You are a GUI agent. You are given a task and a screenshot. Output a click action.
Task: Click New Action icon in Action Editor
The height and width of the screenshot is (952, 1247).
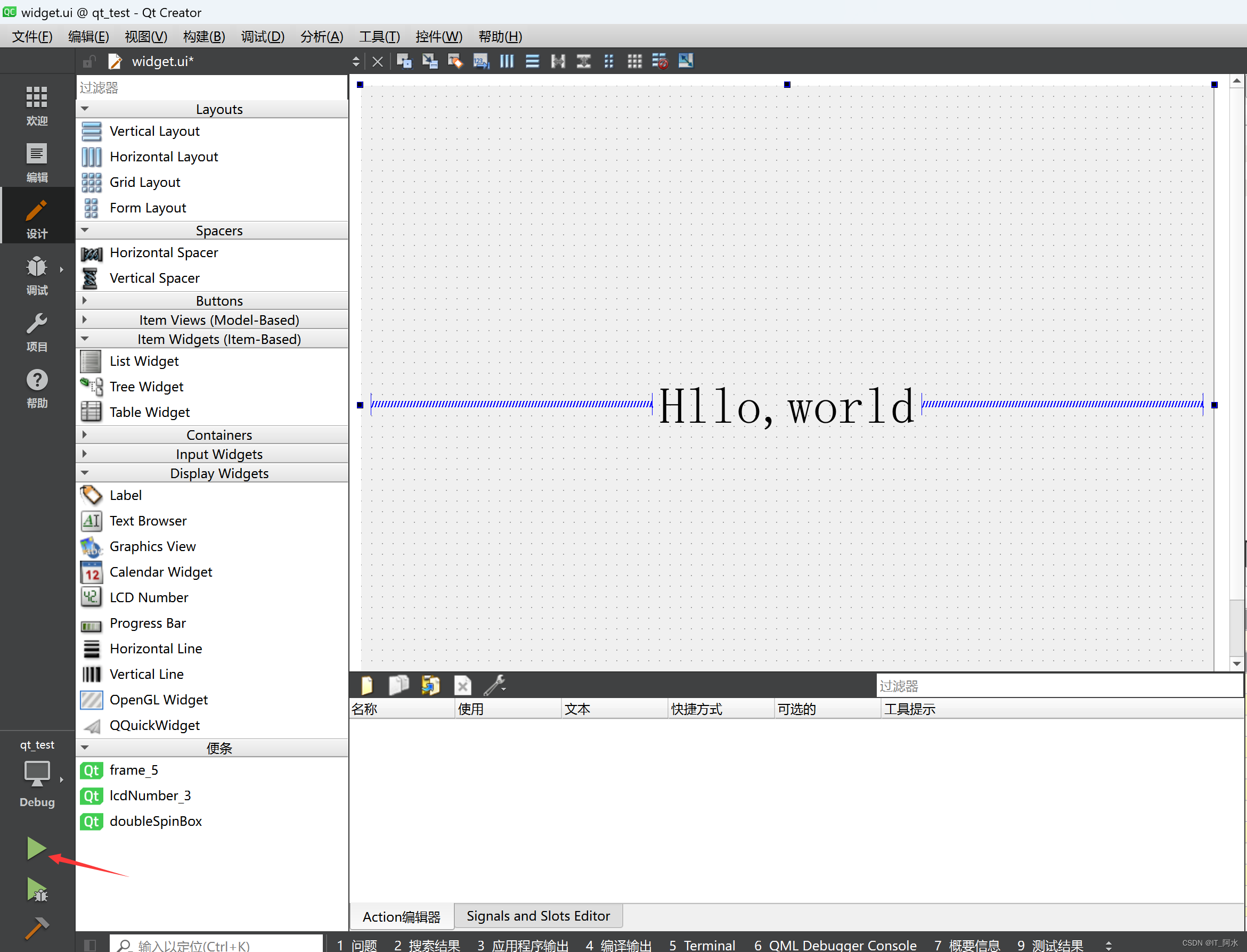366,685
